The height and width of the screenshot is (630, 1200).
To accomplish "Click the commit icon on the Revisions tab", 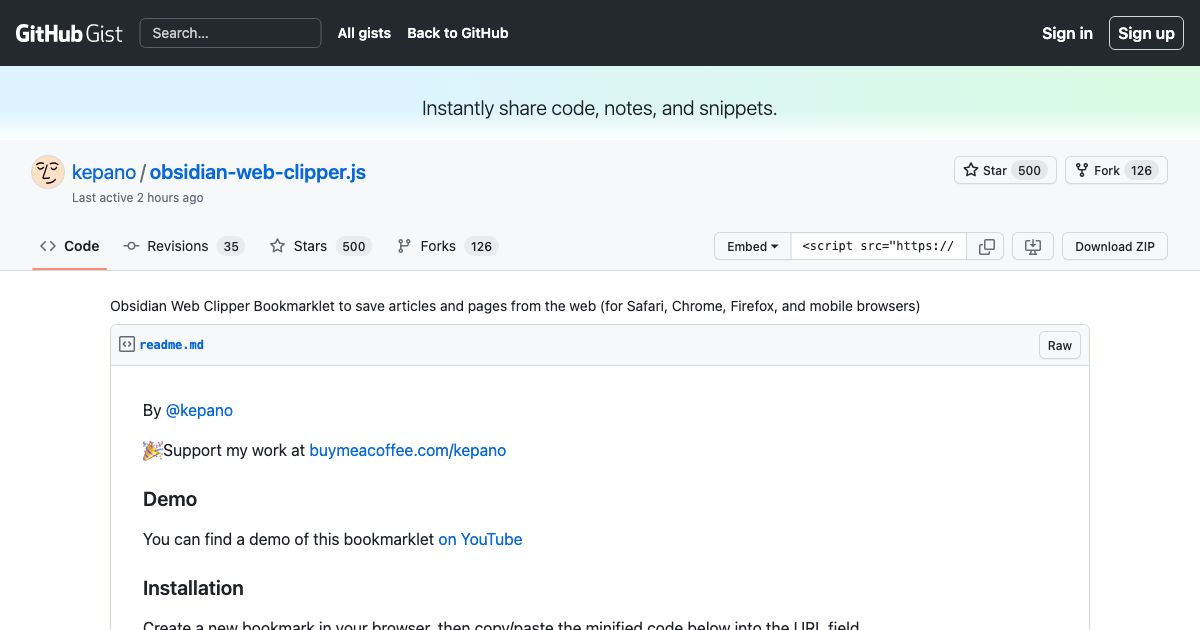I will [x=130, y=245].
